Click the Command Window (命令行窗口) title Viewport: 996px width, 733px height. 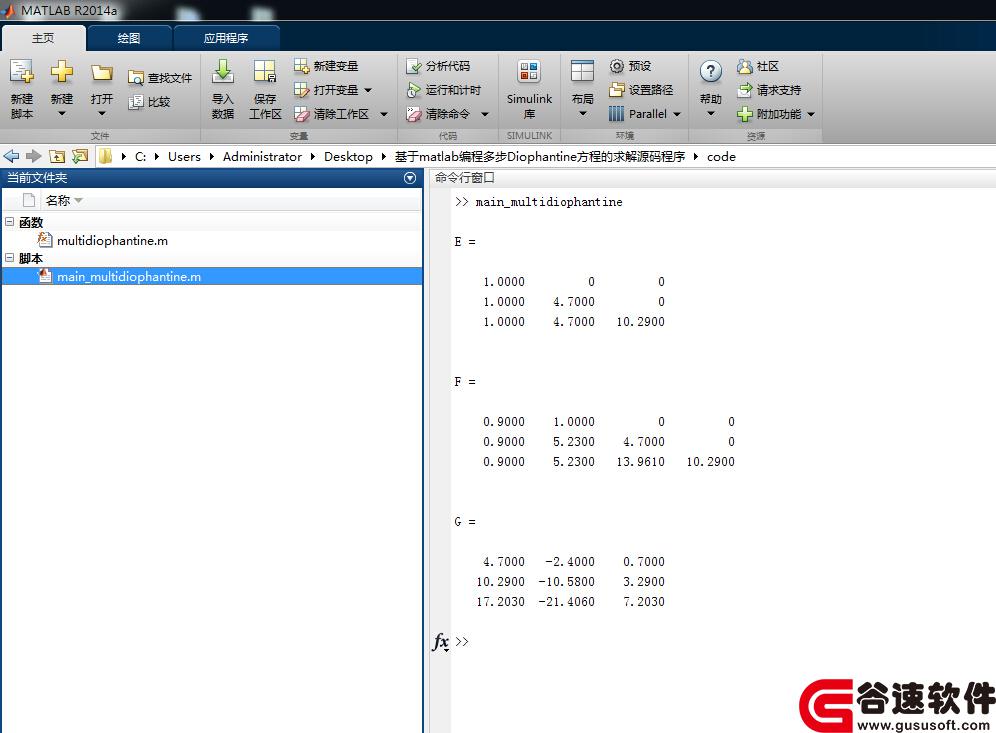point(464,178)
